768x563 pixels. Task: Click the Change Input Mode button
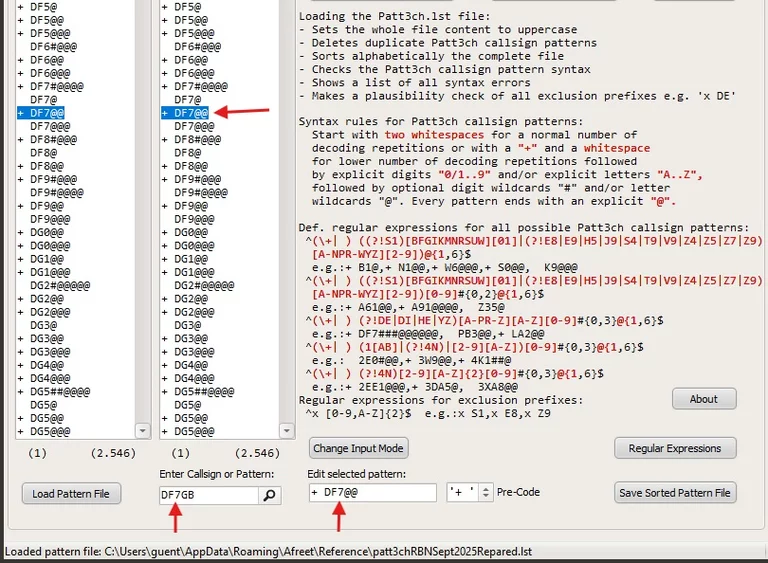359,448
